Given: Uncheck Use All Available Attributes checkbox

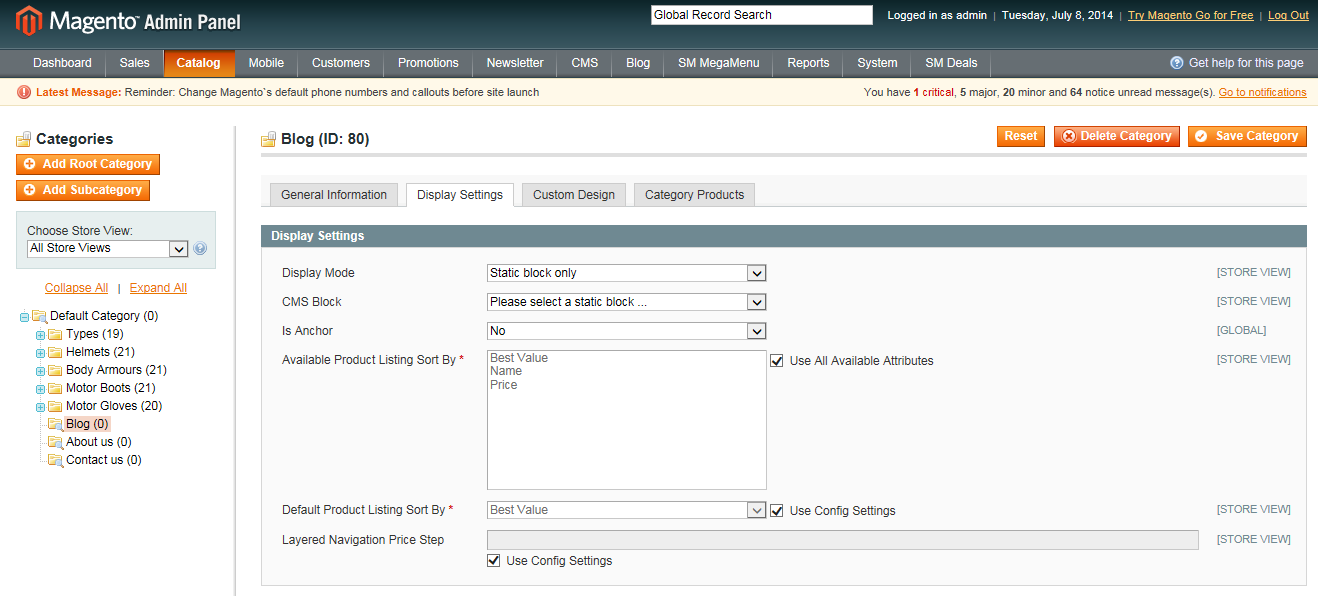Looking at the screenshot, I should (777, 361).
